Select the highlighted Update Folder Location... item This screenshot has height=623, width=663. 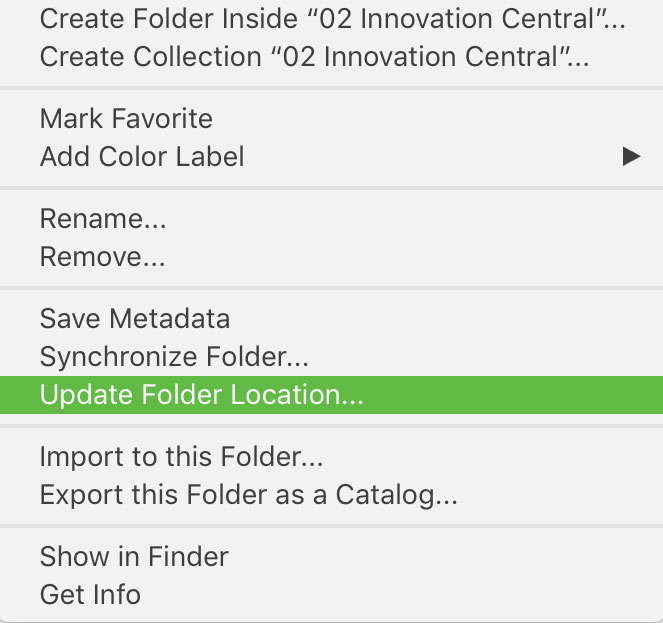(x=332, y=395)
